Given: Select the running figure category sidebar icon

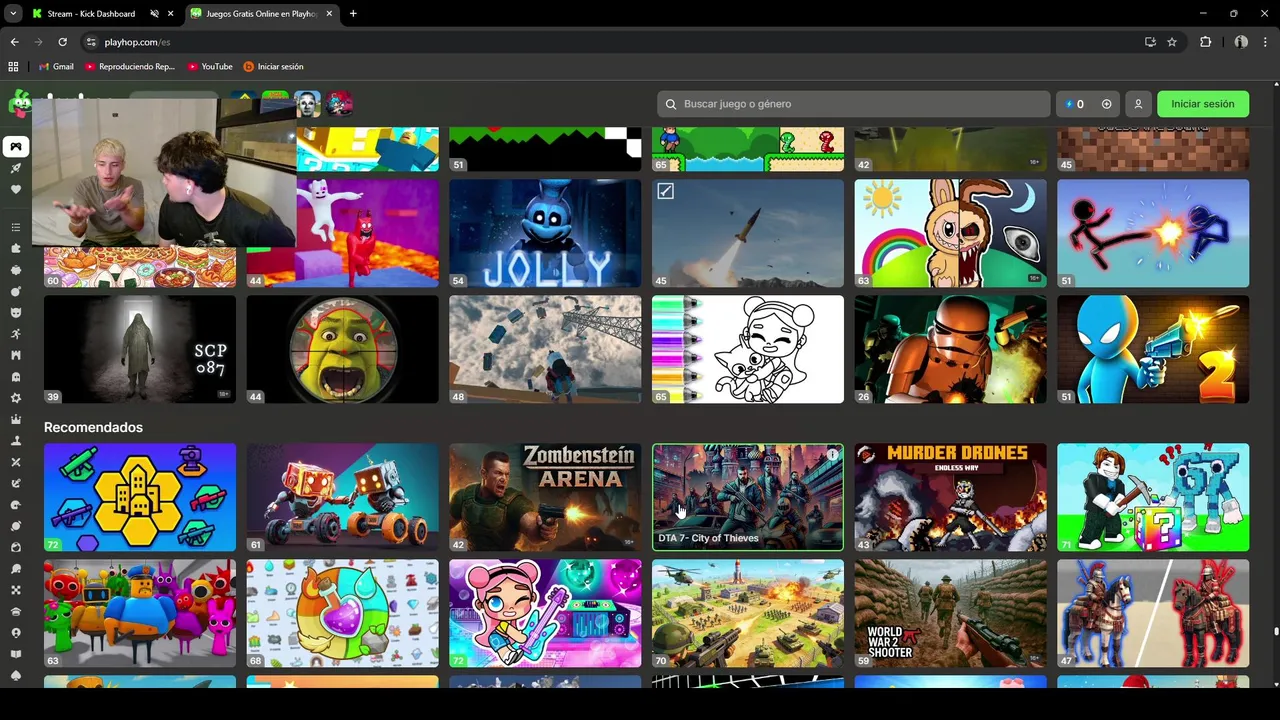Looking at the screenshot, I should pyautogui.click(x=15, y=334).
